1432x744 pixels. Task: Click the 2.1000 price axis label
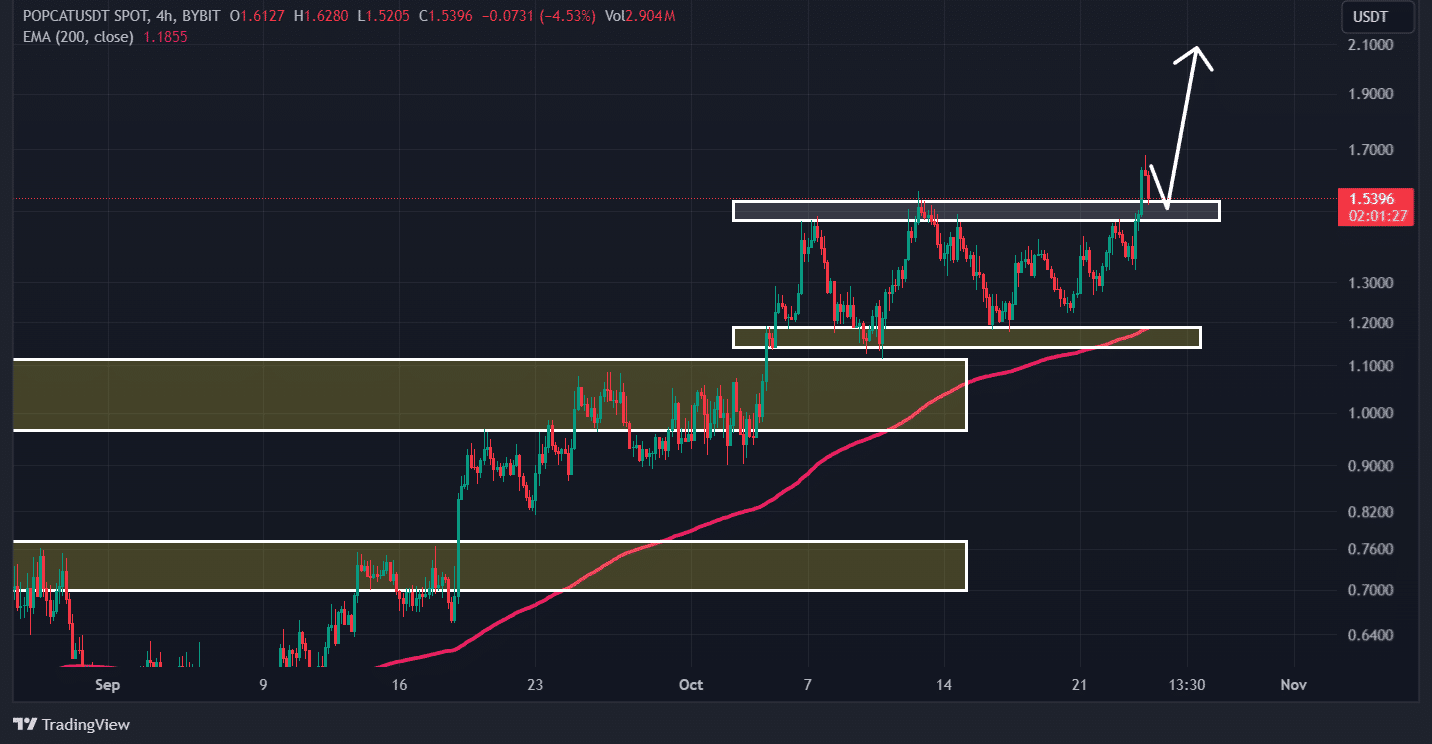pos(1372,45)
